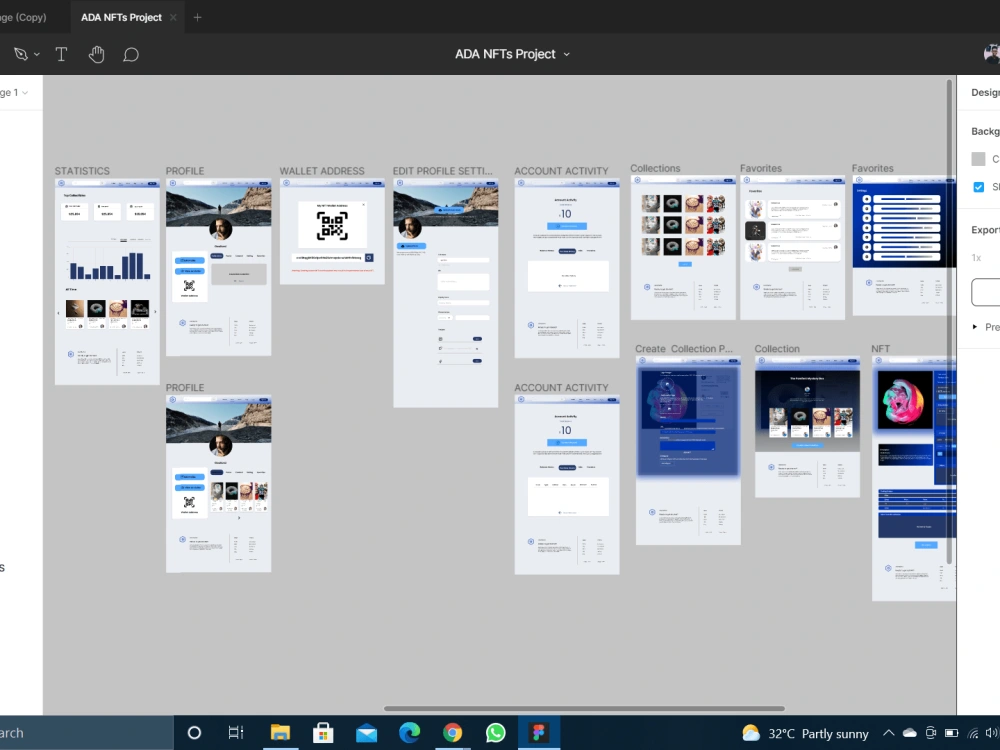This screenshot has height=750, width=1000.
Task: Click the OneDrive cloud tray icon
Action: [x=909, y=733]
